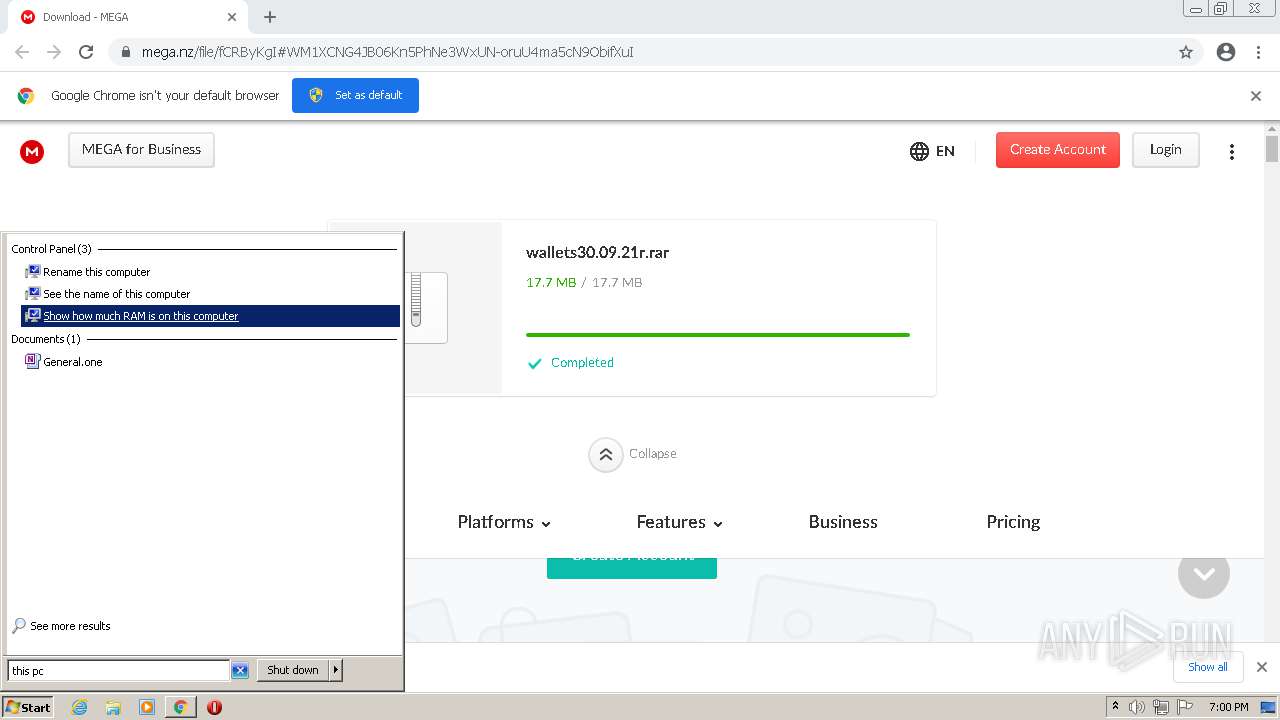Open a new browser tab
1280x720 pixels.
coord(270,17)
